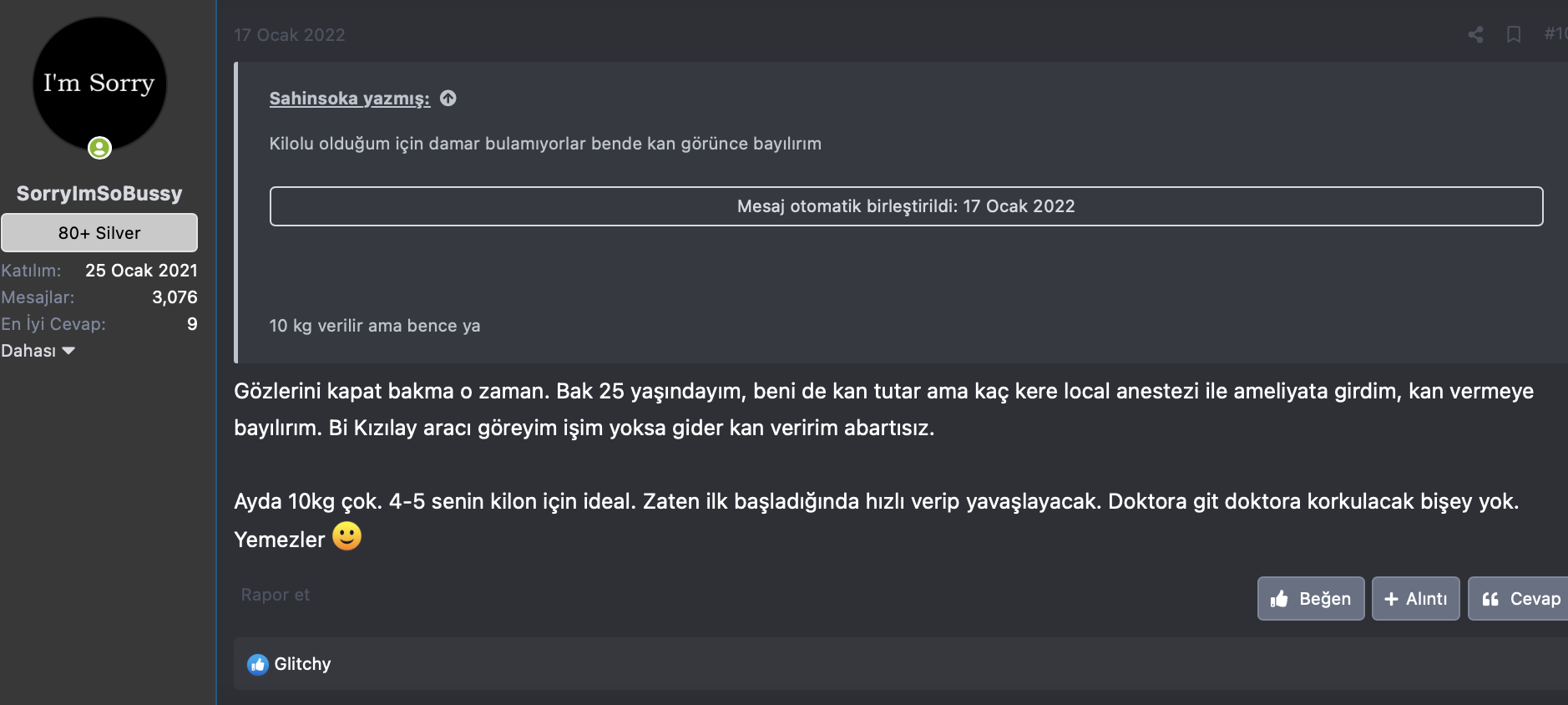Expand the Dahası user details
Screen dimensions: 1568x705
38,351
